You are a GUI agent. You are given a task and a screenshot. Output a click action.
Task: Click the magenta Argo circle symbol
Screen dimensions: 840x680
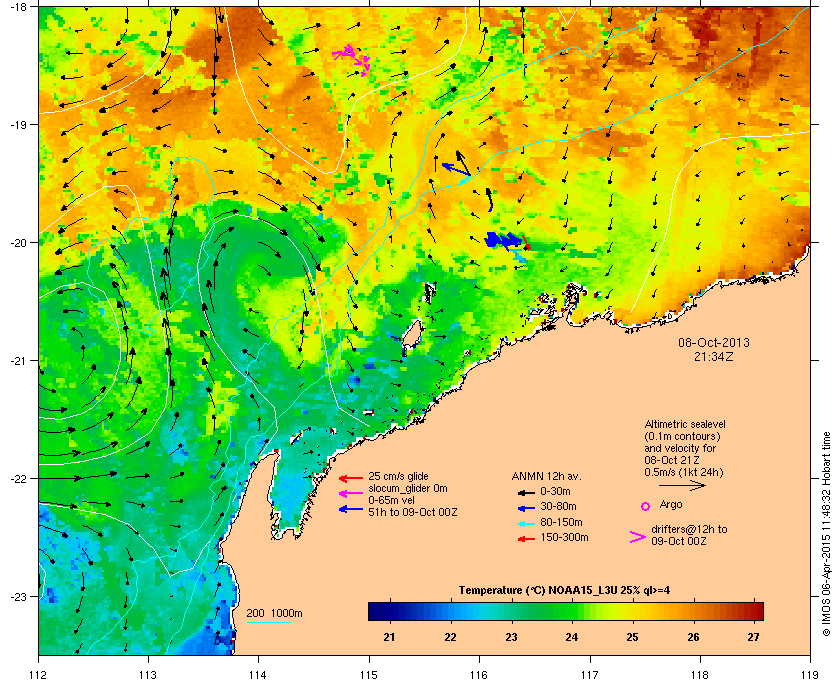click(646, 506)
